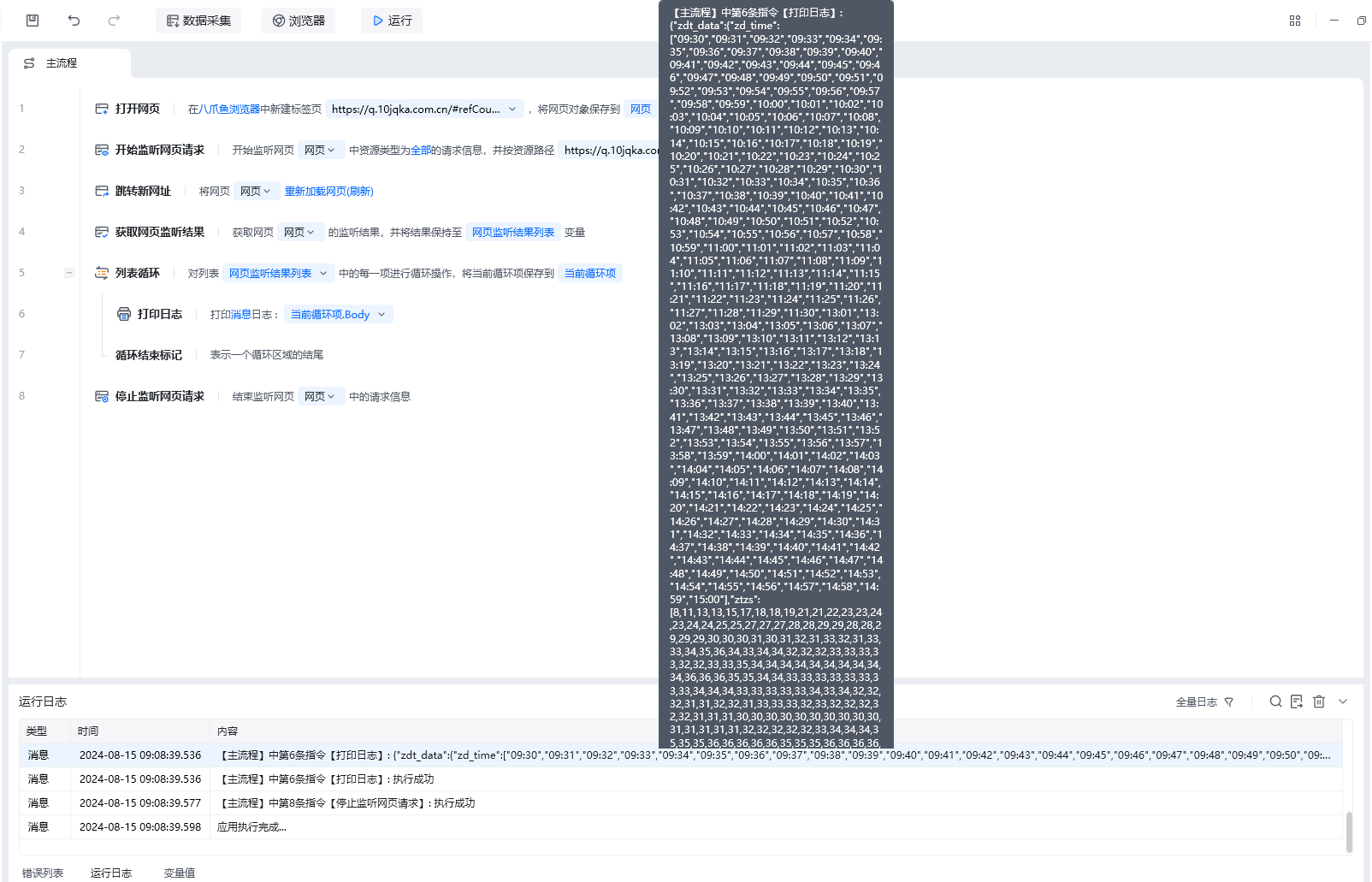Select the log row 应用执行完成
This screenshot has width=1372, height=882.
[x=681, y=827]
